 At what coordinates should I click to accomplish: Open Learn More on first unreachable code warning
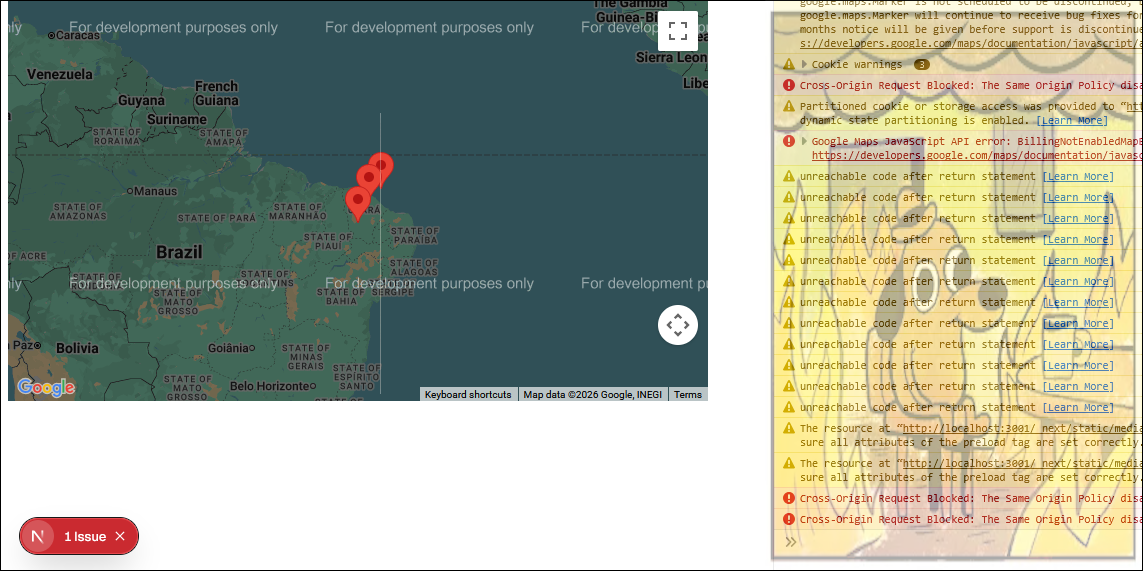[x=1077, y=176]
